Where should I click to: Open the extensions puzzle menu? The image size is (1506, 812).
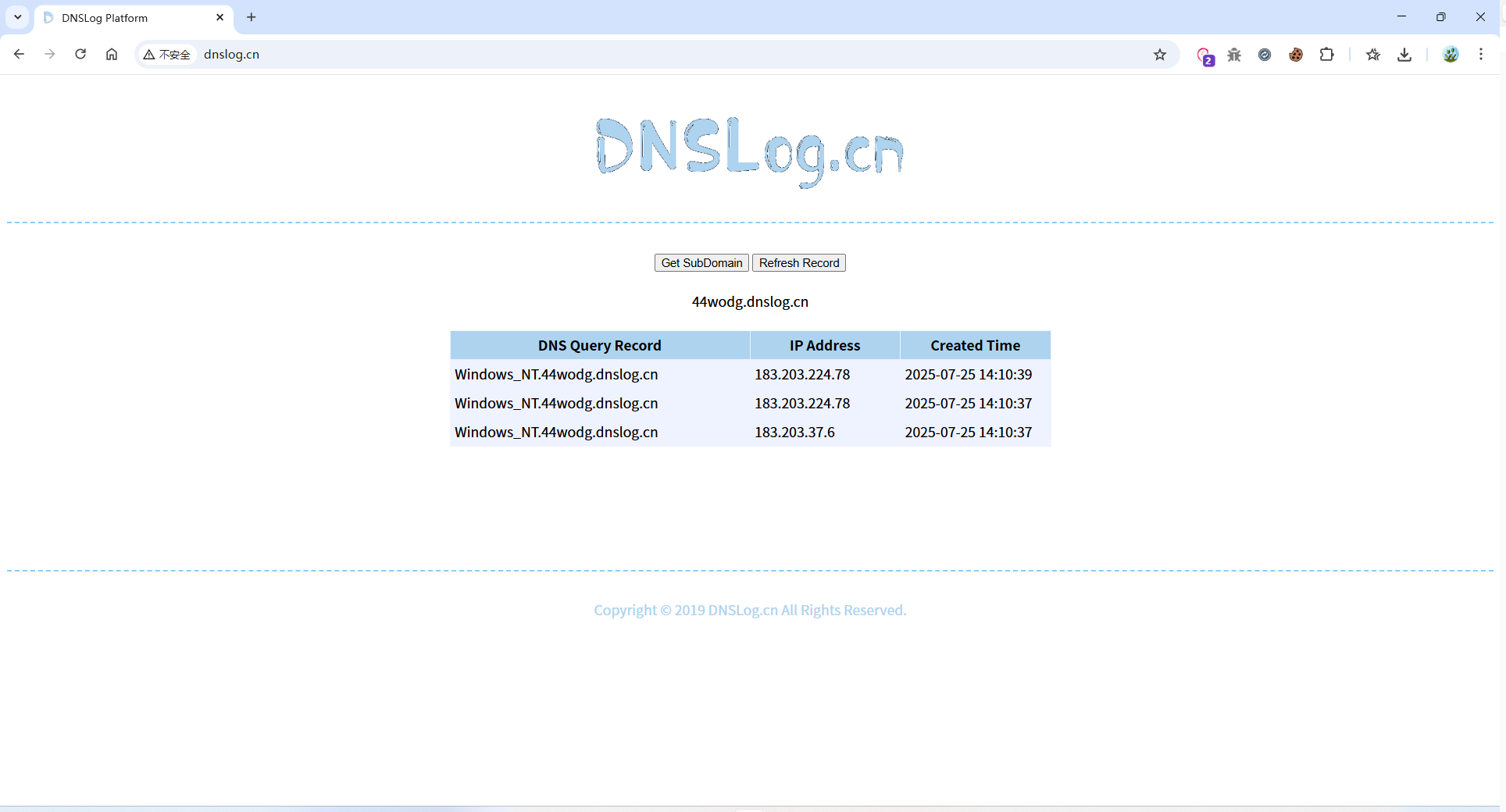pyautogui.click(x=1326, y=54)
